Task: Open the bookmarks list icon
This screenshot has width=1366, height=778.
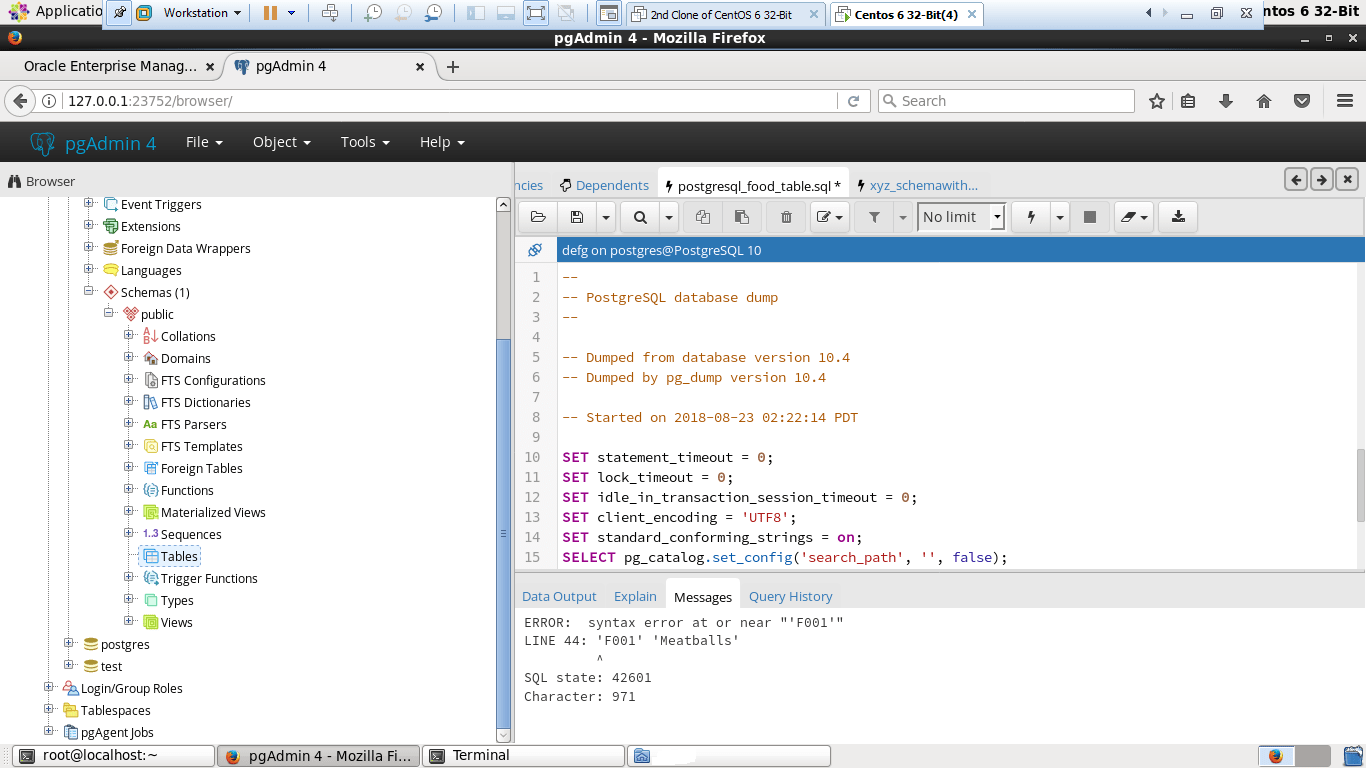Action: point(1188,101)
